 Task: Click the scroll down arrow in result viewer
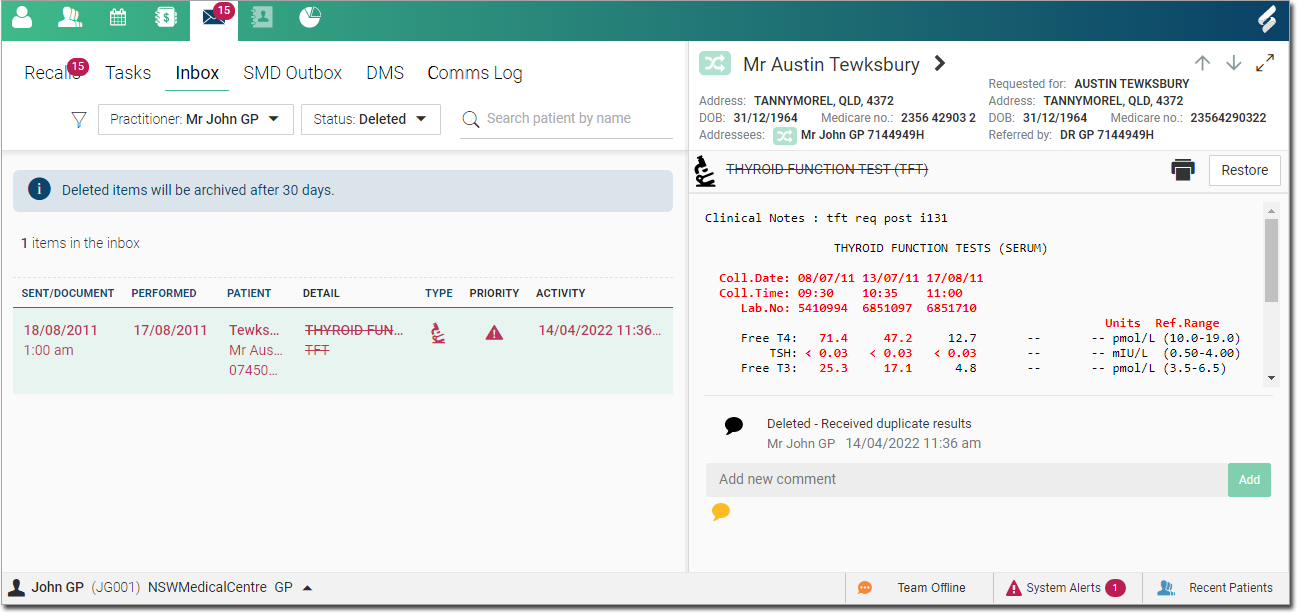pyautogui.click(x=1271, y=378)
